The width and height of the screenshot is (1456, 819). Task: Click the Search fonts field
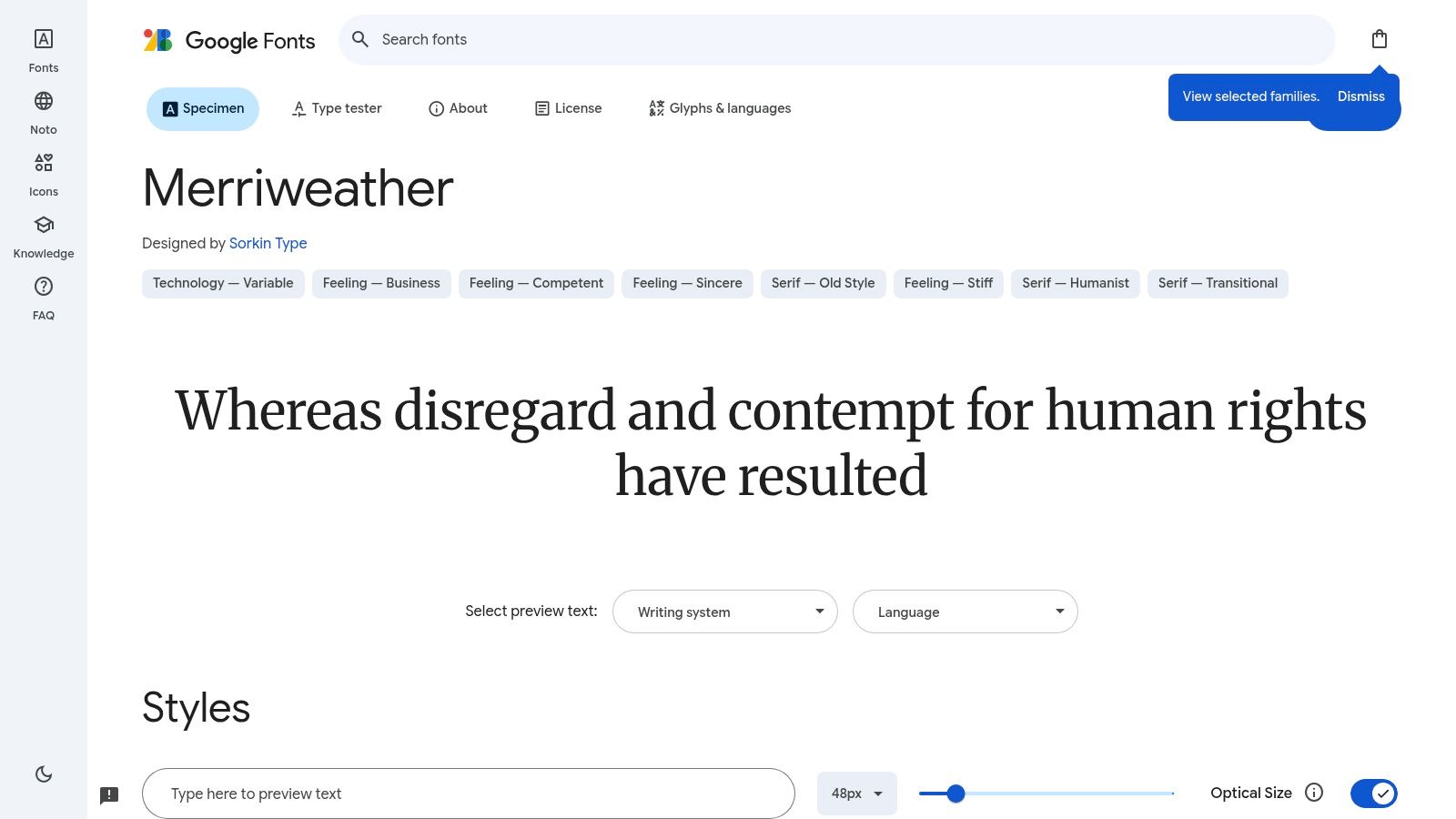837,40
